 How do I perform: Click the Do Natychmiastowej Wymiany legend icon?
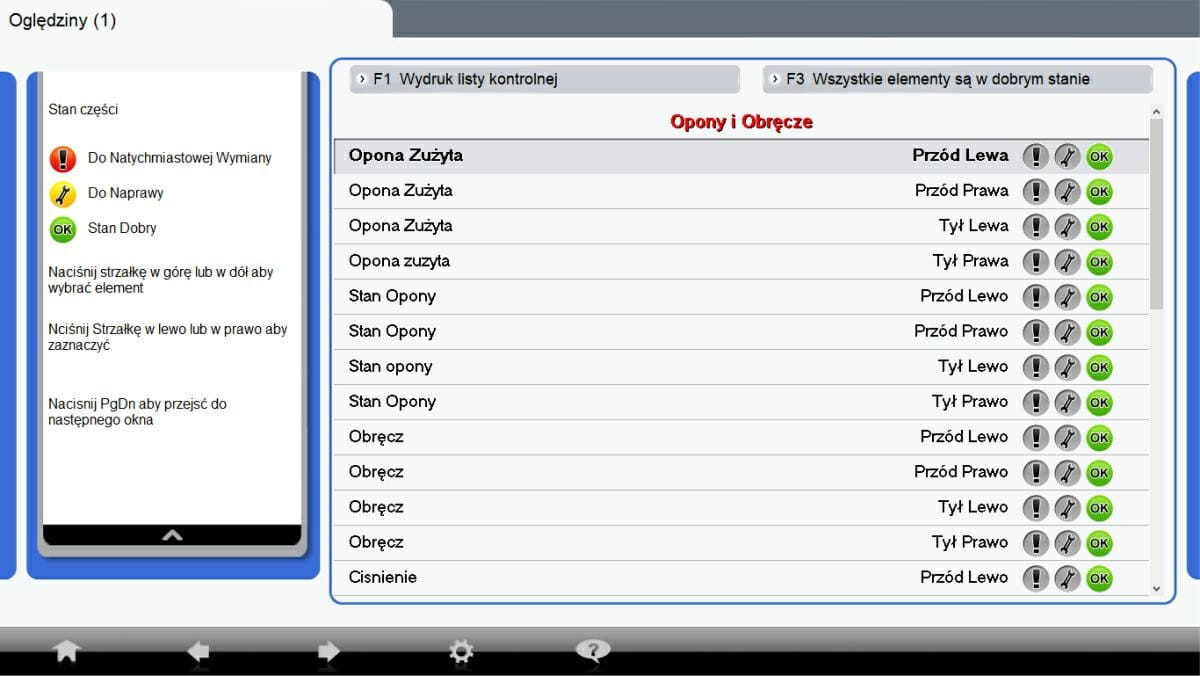pyautogui.click(x=63, y=158)
